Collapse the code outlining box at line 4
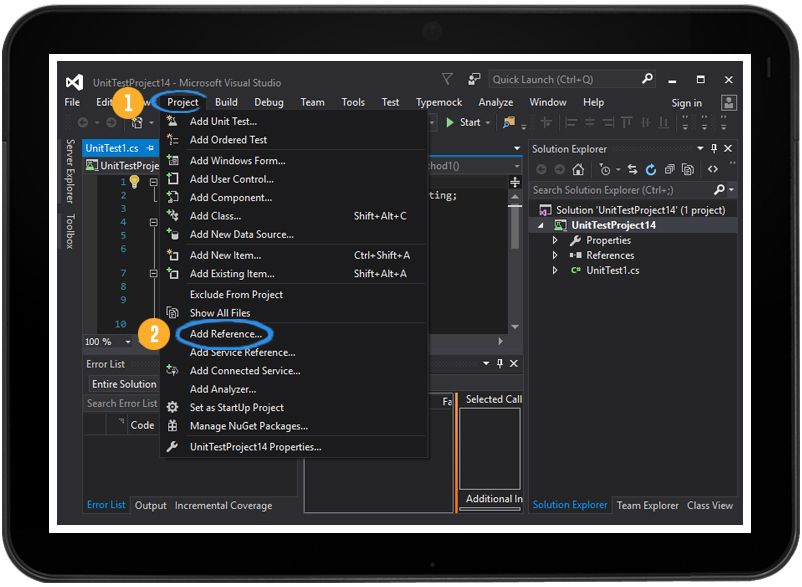Image resolution: width=802 pixels, height=587 pixels. (x=153, y=222)
